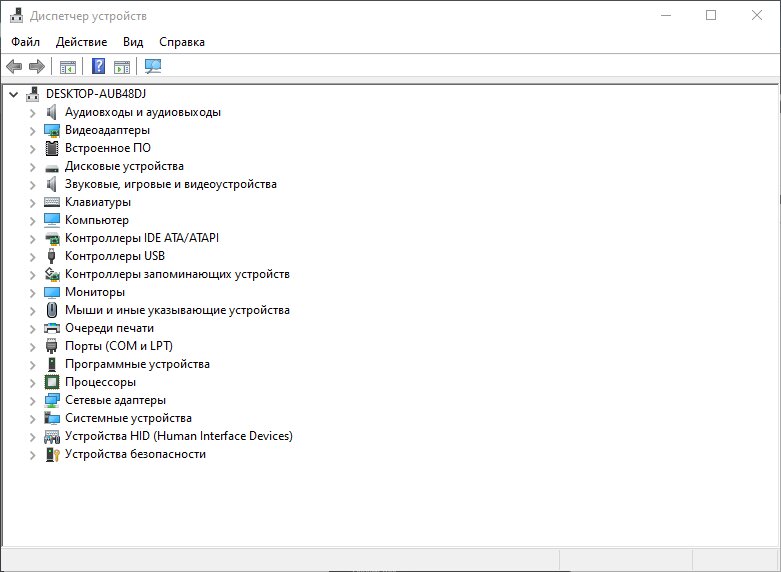Click the Устройства безопасности key icon
This screenshot has height=572, width=781.
click(x=53, y=454)
